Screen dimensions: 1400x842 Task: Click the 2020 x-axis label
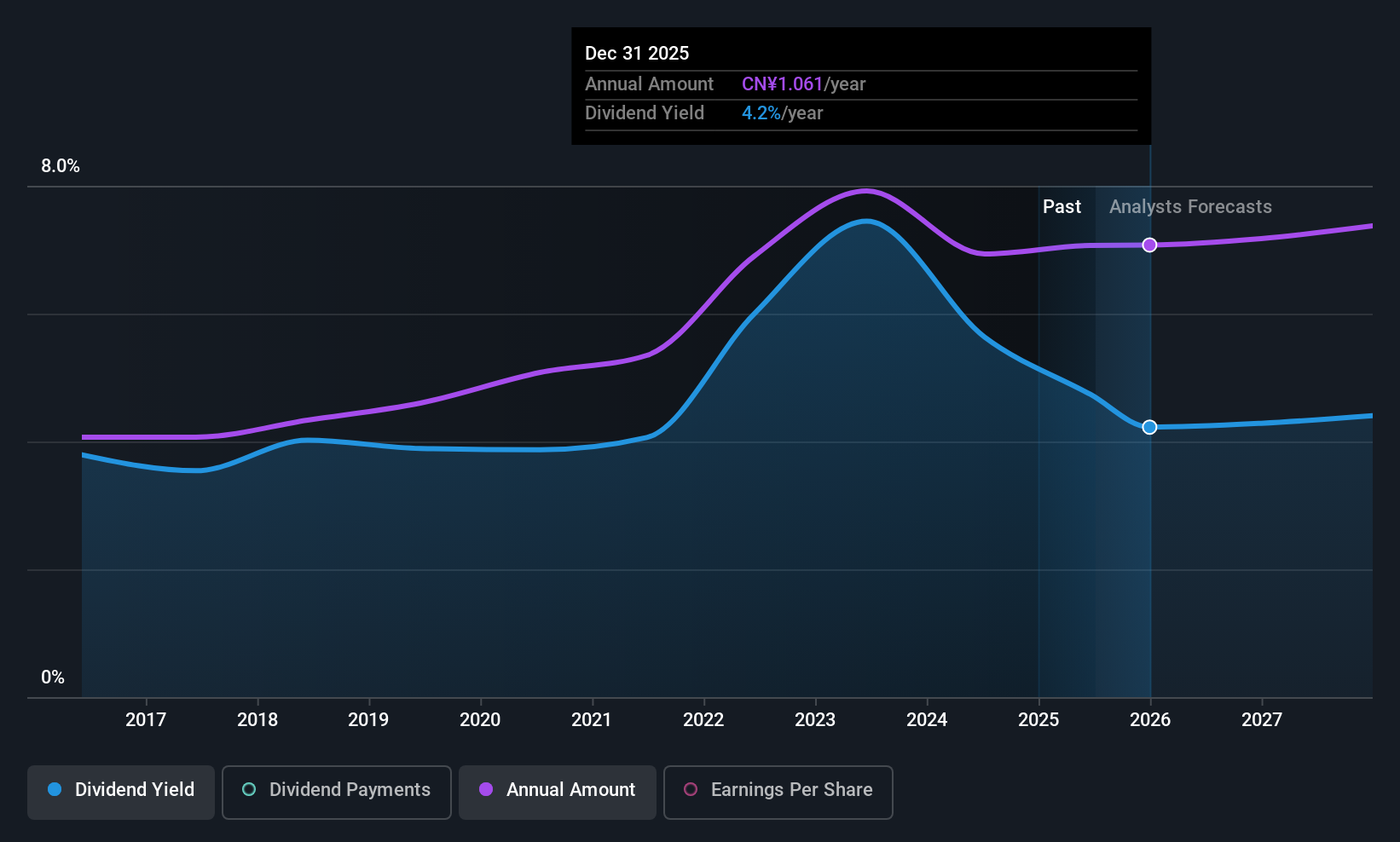480,720
